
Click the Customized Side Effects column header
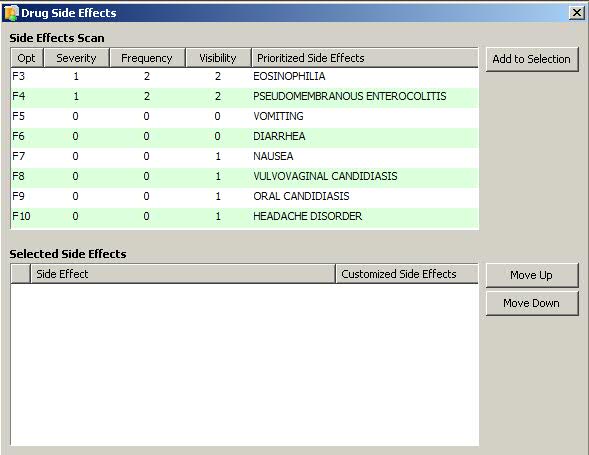point(407,274)
